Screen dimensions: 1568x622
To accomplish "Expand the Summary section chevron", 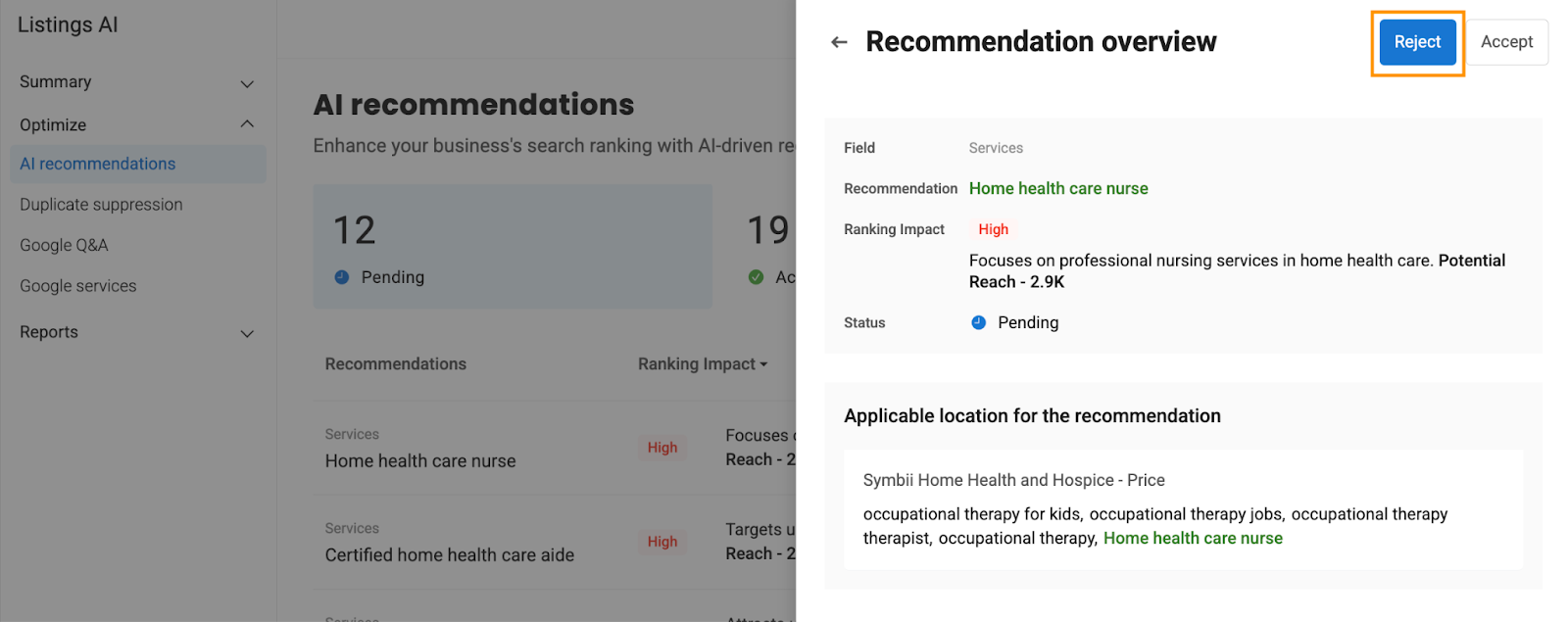I will click(x=247, y=83).
